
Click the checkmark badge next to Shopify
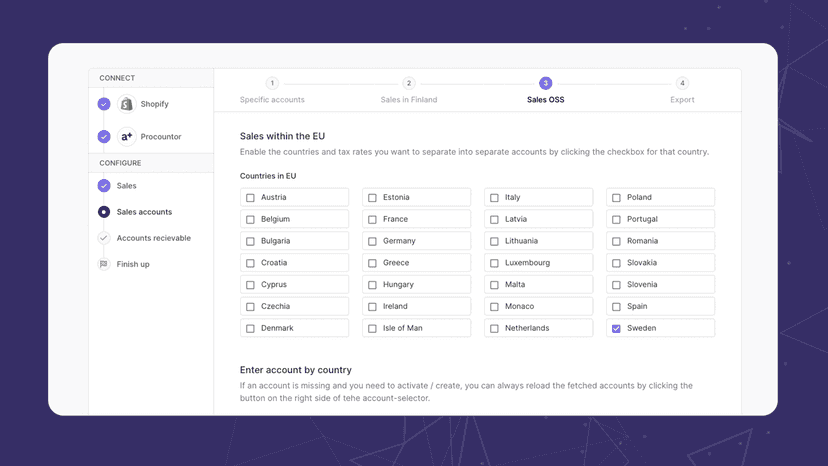coord(104,104)
